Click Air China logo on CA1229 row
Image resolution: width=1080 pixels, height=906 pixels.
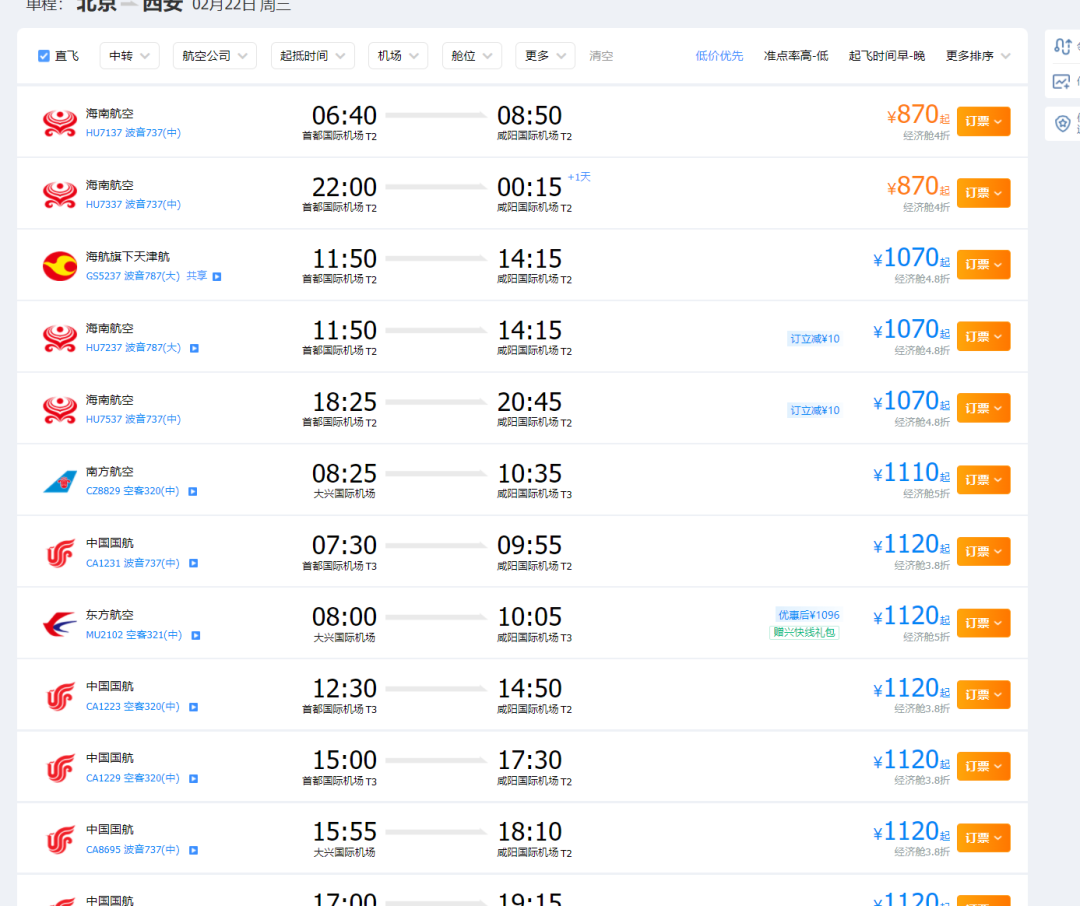click(x=60, y=768)
